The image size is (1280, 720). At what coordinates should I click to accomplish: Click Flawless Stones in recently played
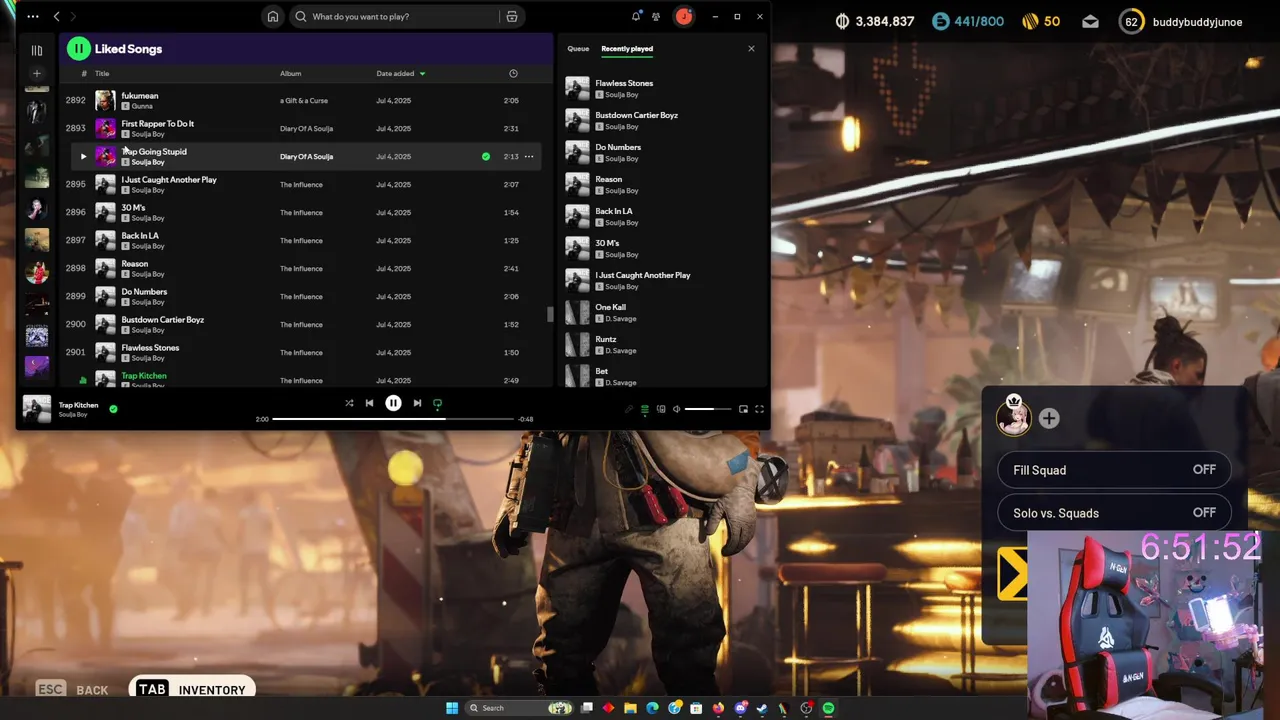coord(624,83)
